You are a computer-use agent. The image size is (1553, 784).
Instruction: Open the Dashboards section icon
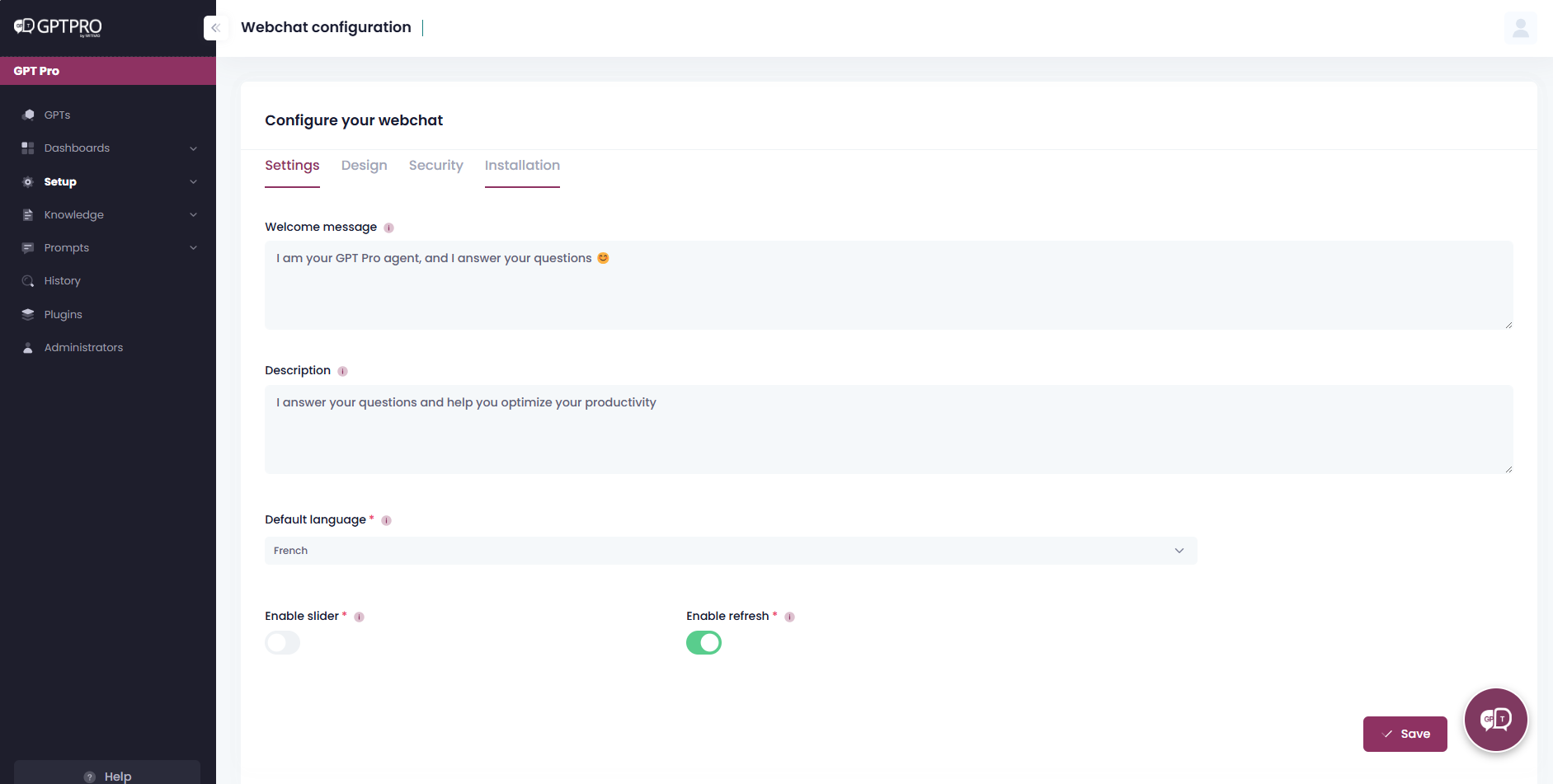click(29, 148)
